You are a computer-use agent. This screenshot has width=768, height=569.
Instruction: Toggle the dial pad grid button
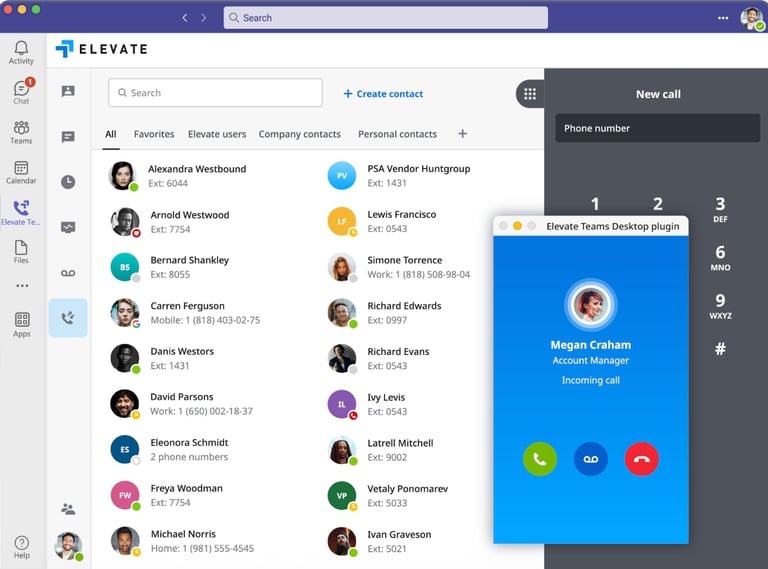coord(530,94)
